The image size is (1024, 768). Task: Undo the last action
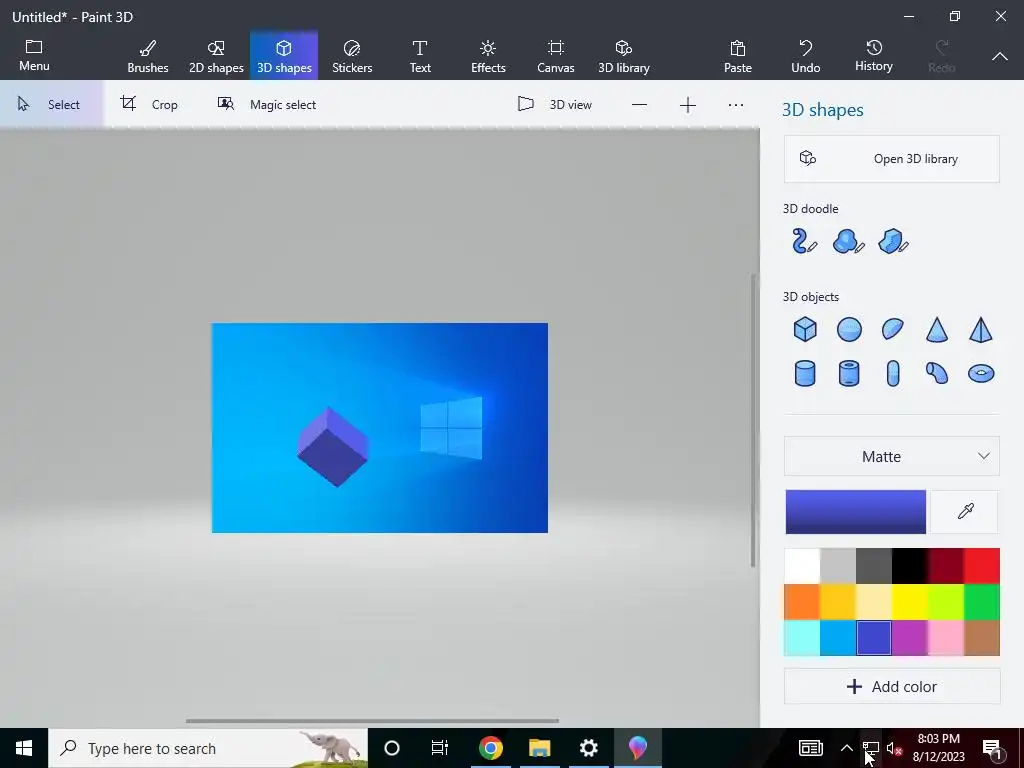pos(806,56)
